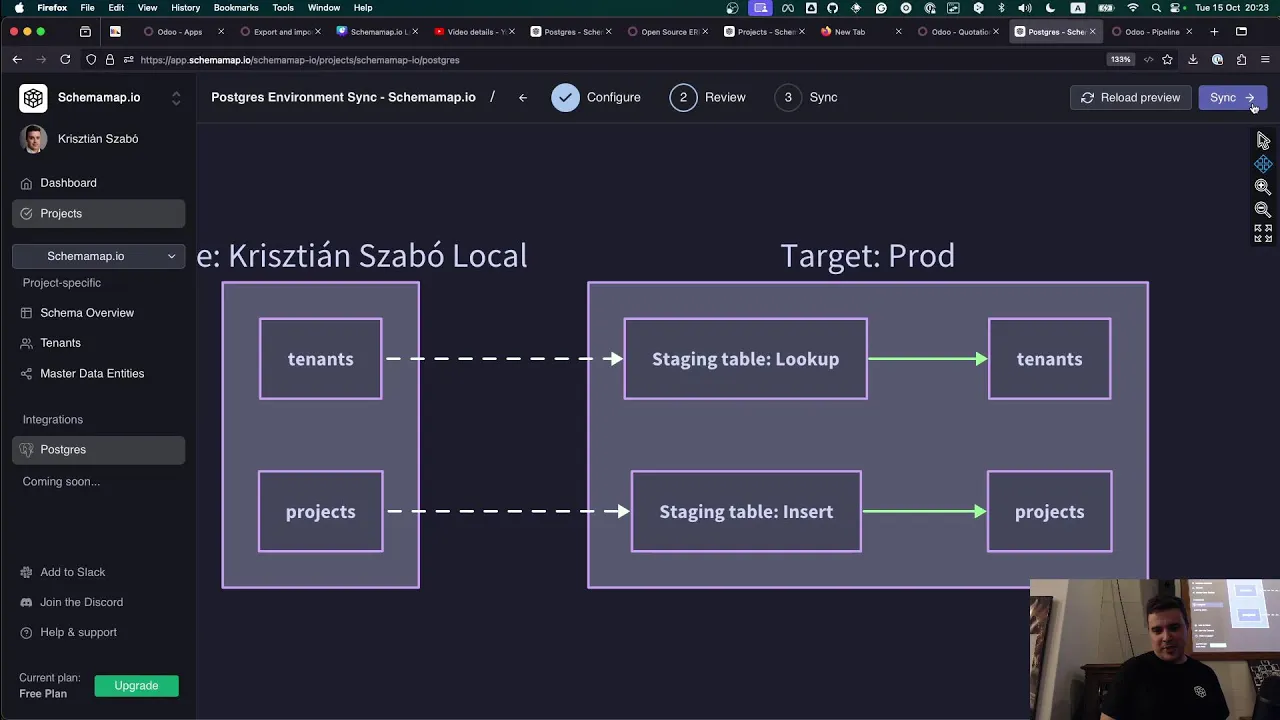Click target projects table node

pyautogui.click(x=1049, y=511)
